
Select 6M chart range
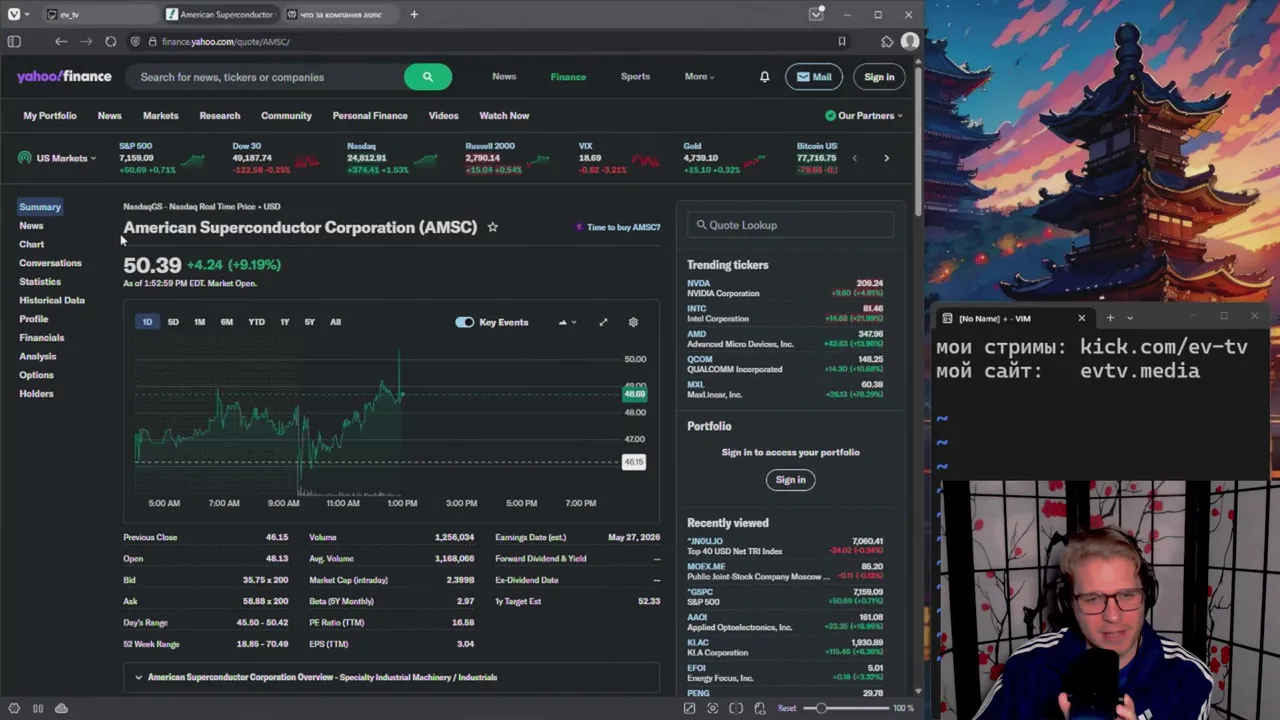(227, 322)
